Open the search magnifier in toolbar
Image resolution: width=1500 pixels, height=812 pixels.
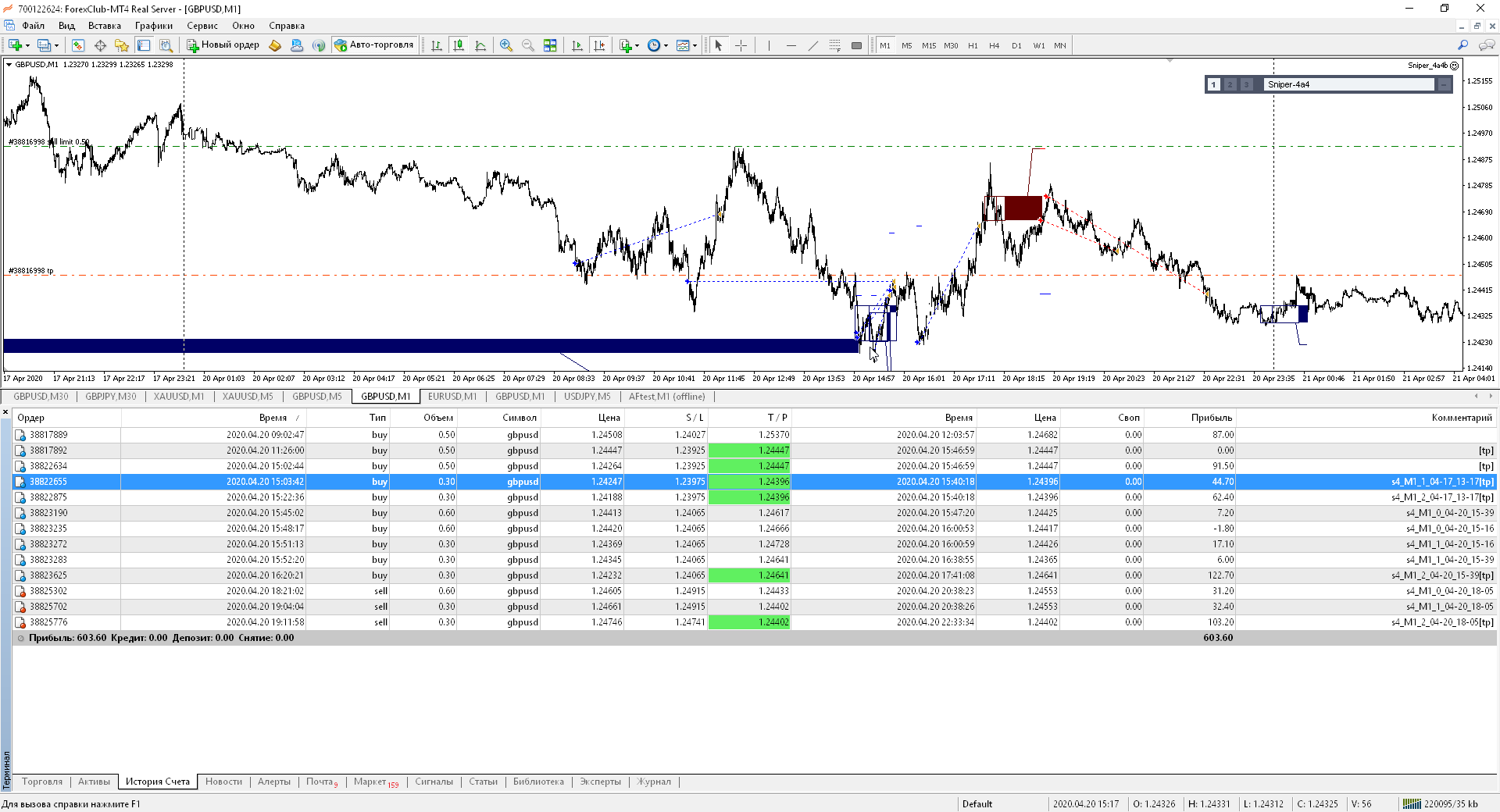[x=1462, y=45]
